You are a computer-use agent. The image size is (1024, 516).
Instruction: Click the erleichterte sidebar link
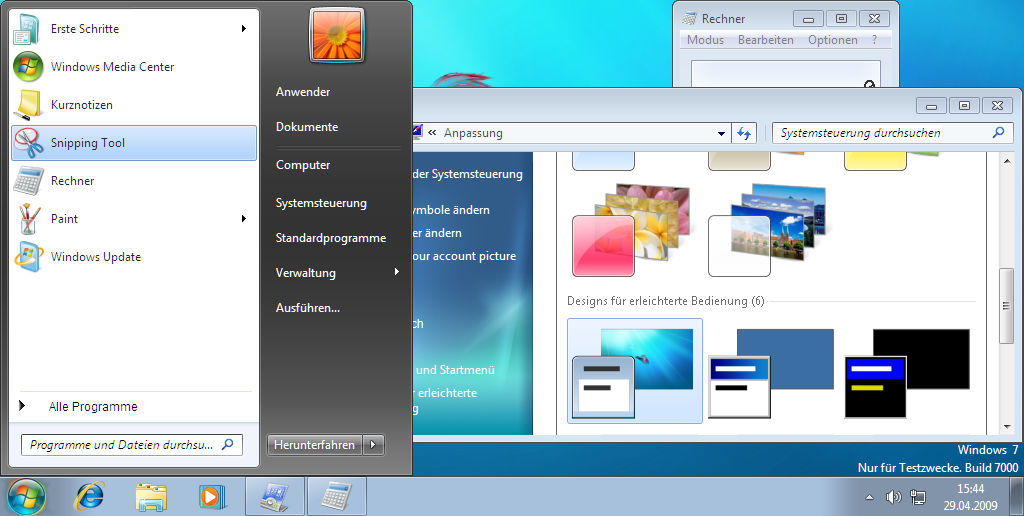447,393
